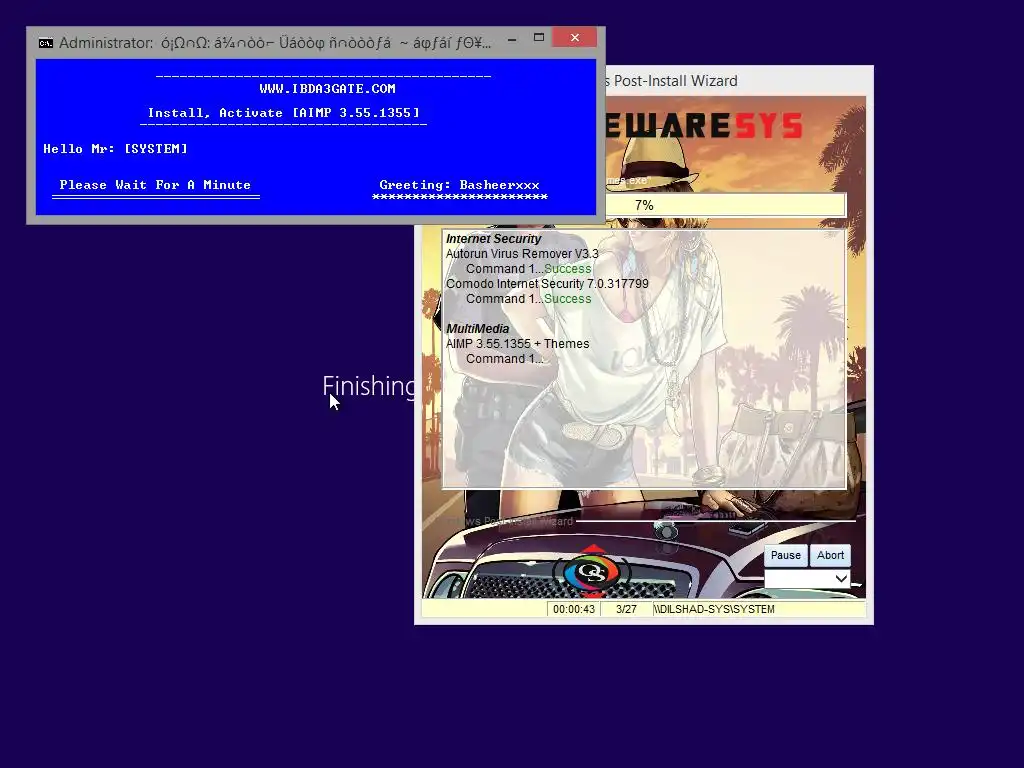The height and width of the screenshot is (768, 1024).
Task: Select Comodo Internet Security 7.0.317799 entry
Action: 547,284
